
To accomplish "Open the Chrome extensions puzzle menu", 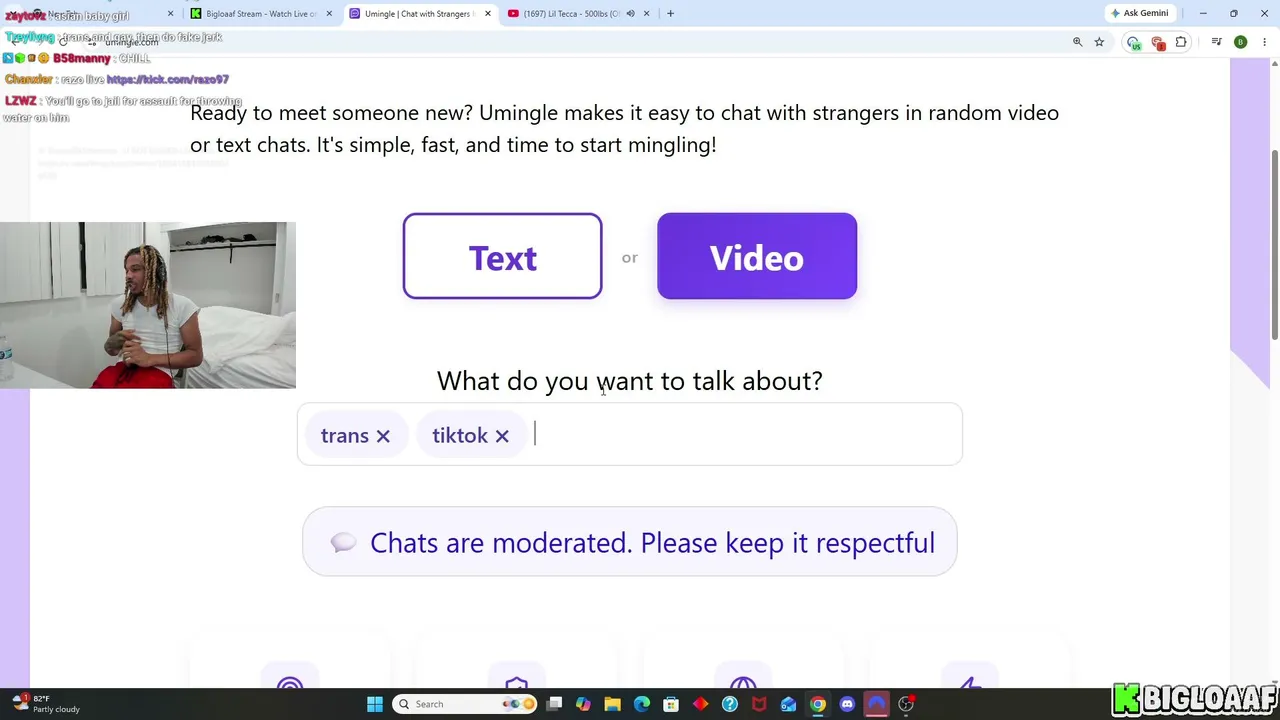I will 1181,42.
